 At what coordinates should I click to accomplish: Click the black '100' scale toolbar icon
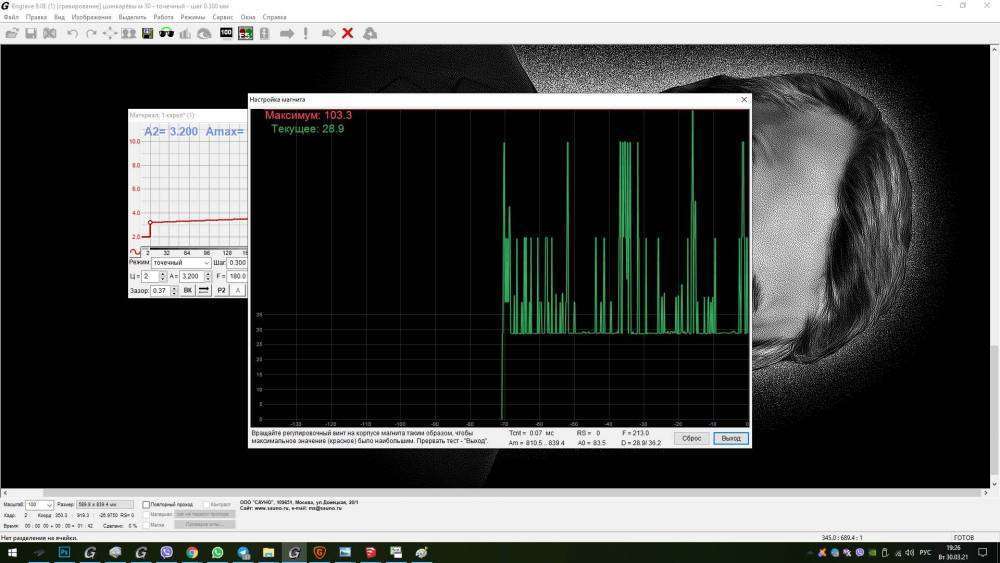click(x=226, y=33)
